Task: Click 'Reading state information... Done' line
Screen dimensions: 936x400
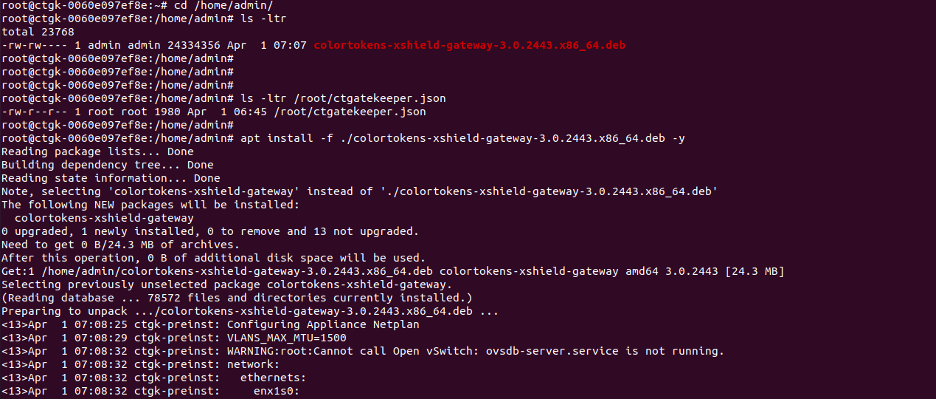Action: [x=111, y=177]
